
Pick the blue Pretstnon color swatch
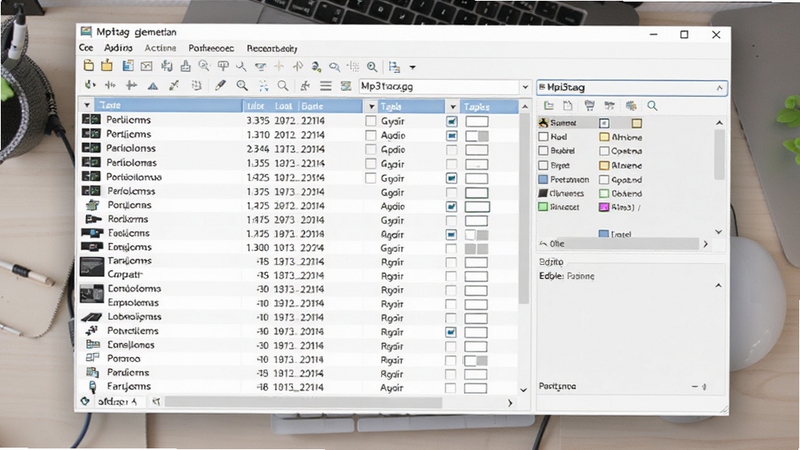(x=543, y=180)
